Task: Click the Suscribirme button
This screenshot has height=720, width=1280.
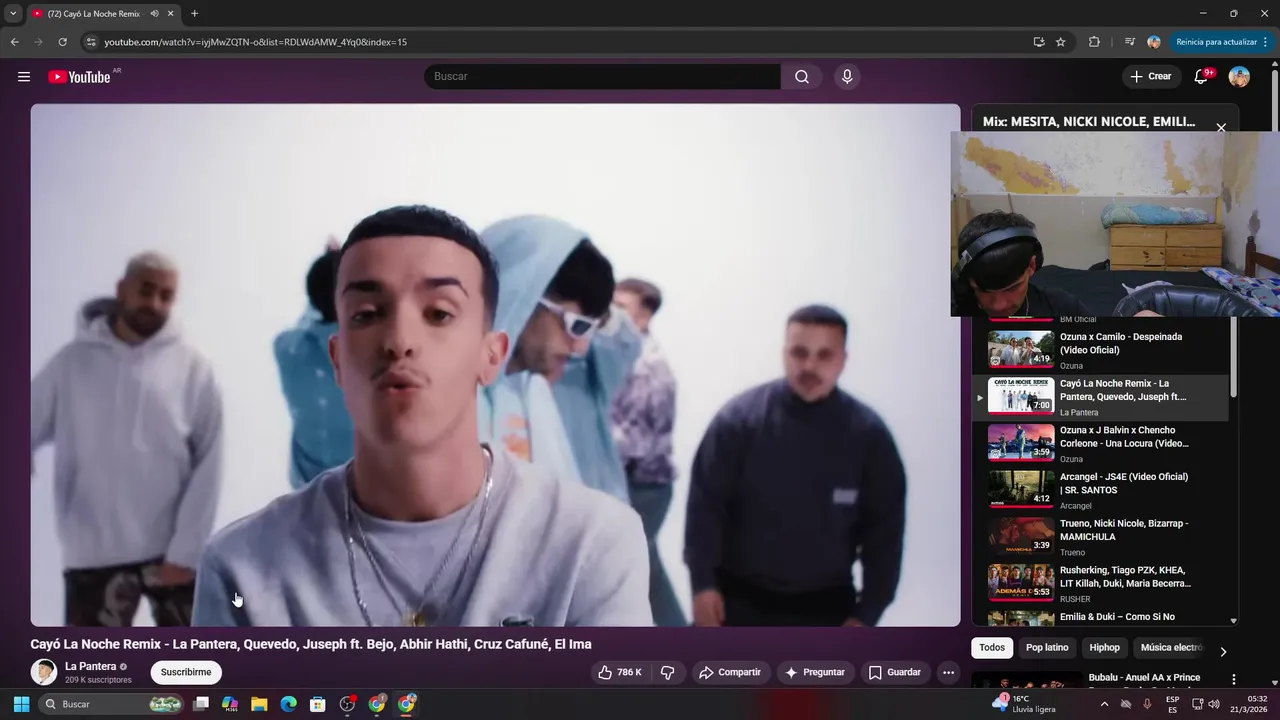Action: pyautogui.click(x=186, y=672)
